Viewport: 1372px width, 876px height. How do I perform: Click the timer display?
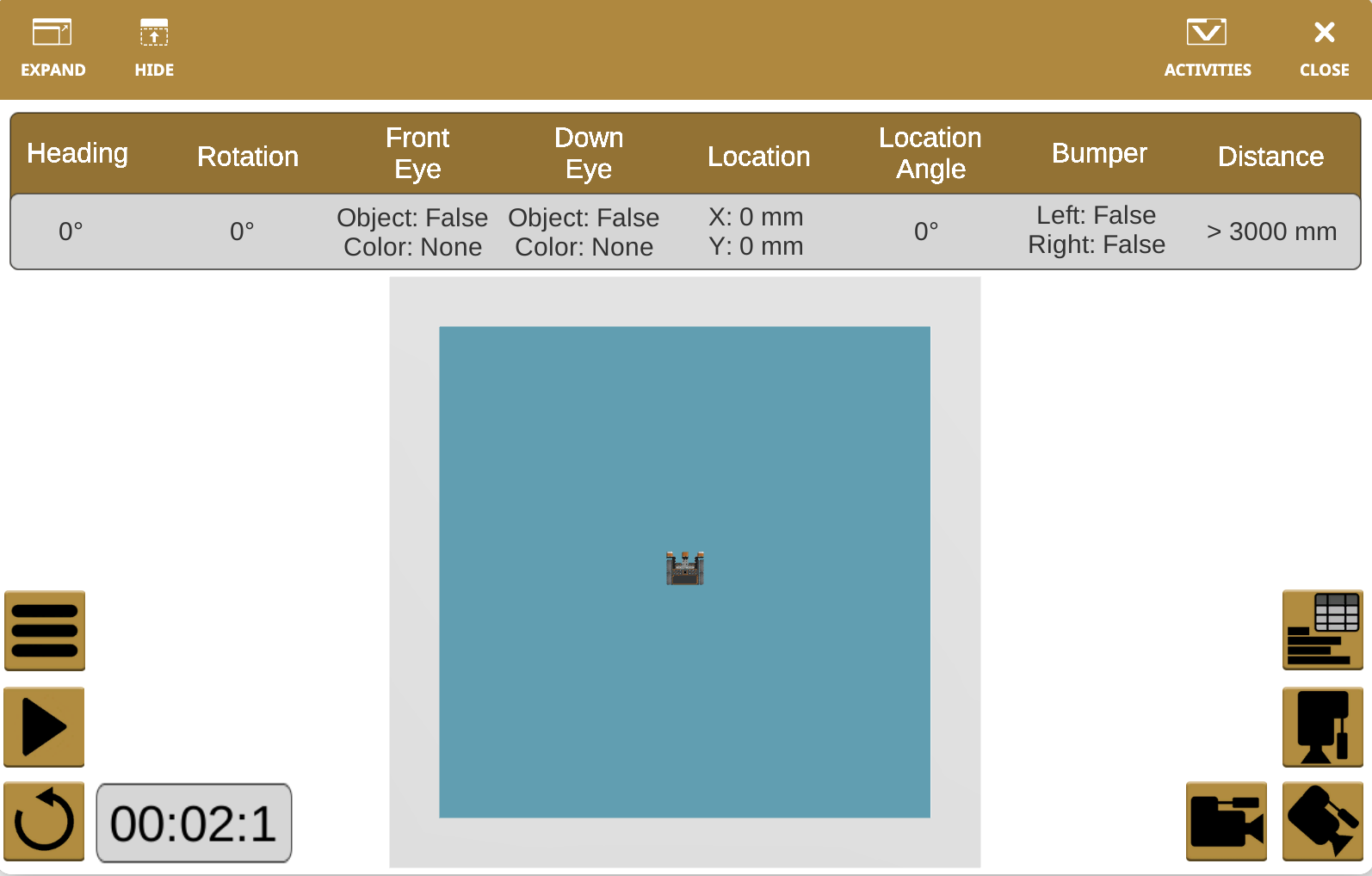194,823
